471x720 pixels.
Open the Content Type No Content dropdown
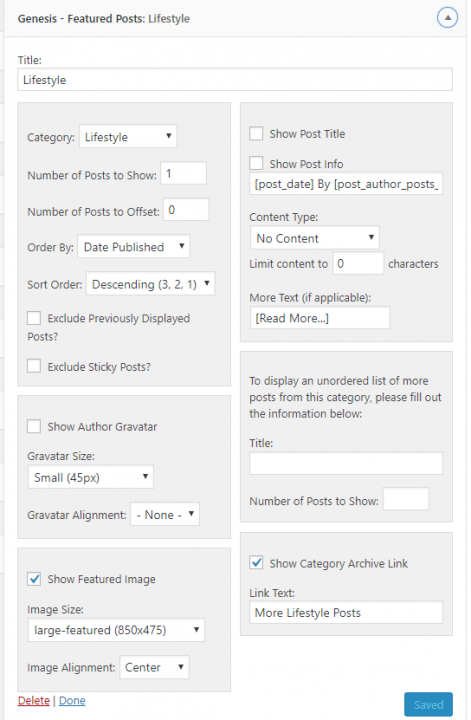315,238
